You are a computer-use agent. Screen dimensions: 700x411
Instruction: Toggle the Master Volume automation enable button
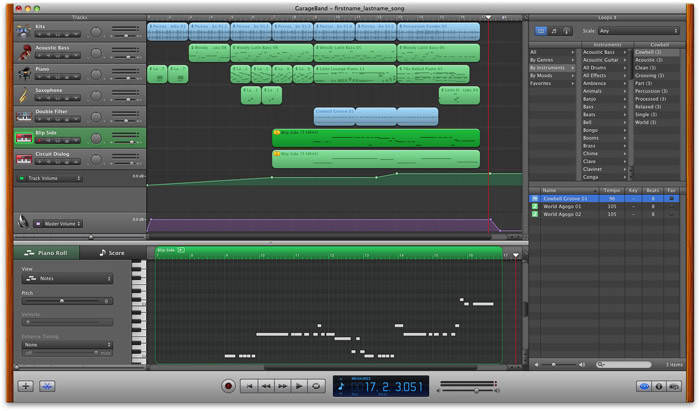pyautogui.click(x=38, y=224)
